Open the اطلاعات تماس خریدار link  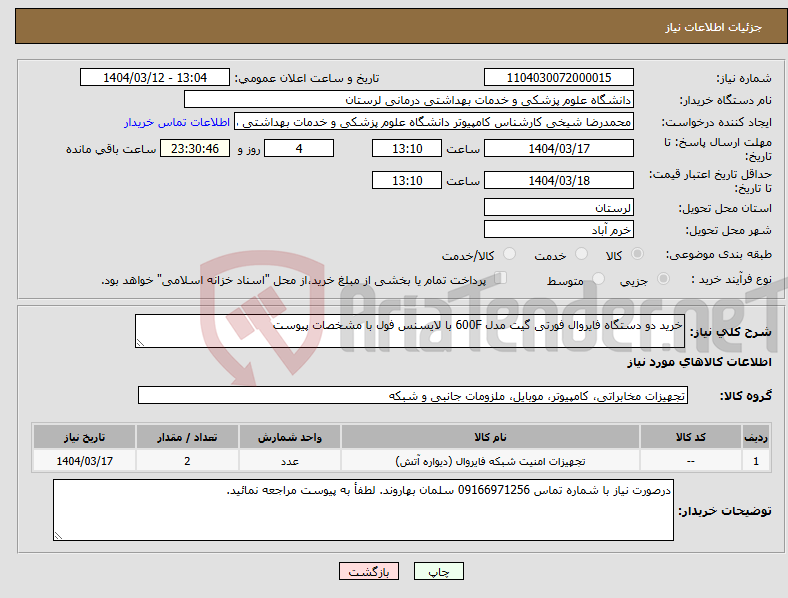click(x=177, y=122)
